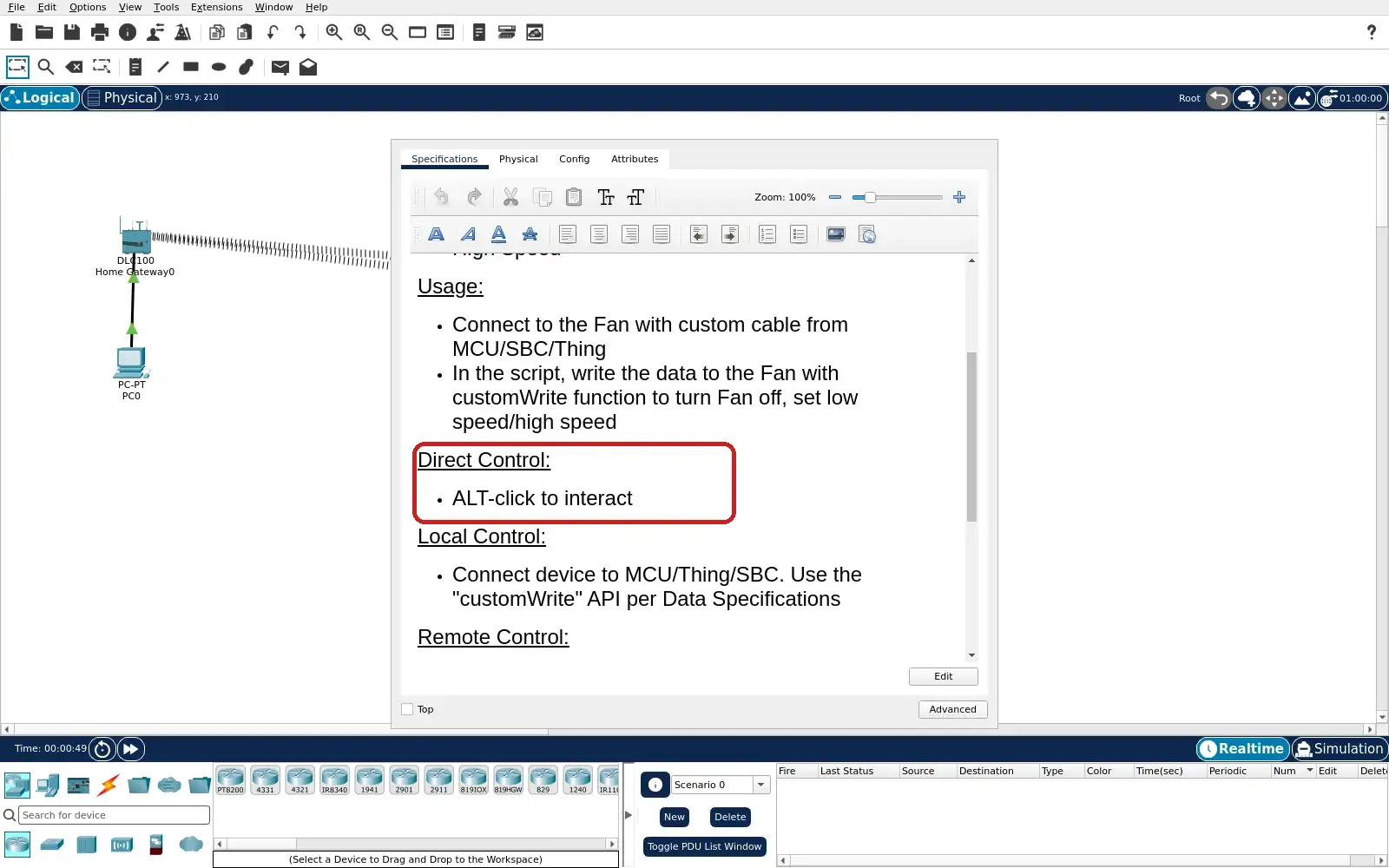Image resolution: width=1389 pixels, height=868 pixels.
Task: Switch to Realtime mode
Action: [x=1242, y=749]
